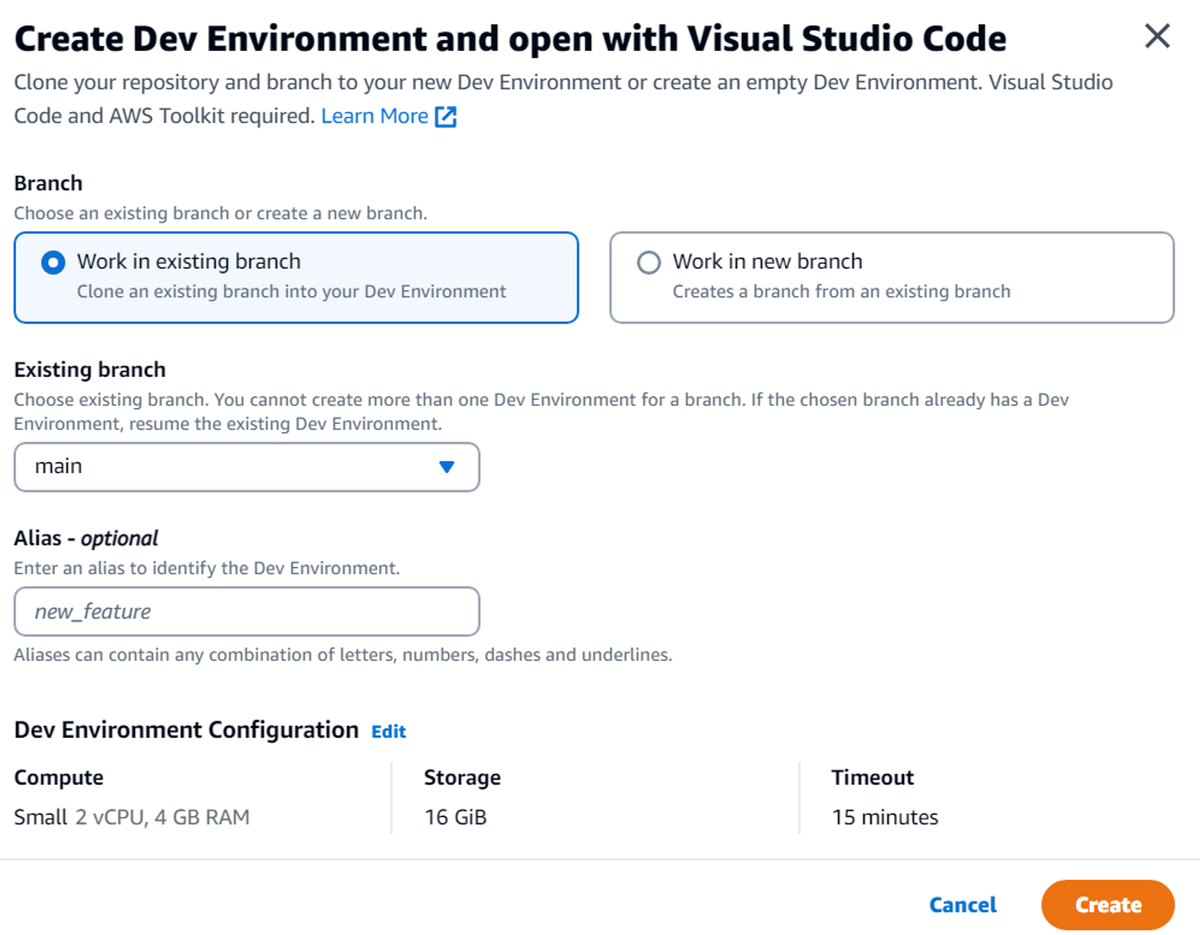1200x935 pixels.
Task: Click the Timeout value 15 minutes
Action: pos(885,818)
